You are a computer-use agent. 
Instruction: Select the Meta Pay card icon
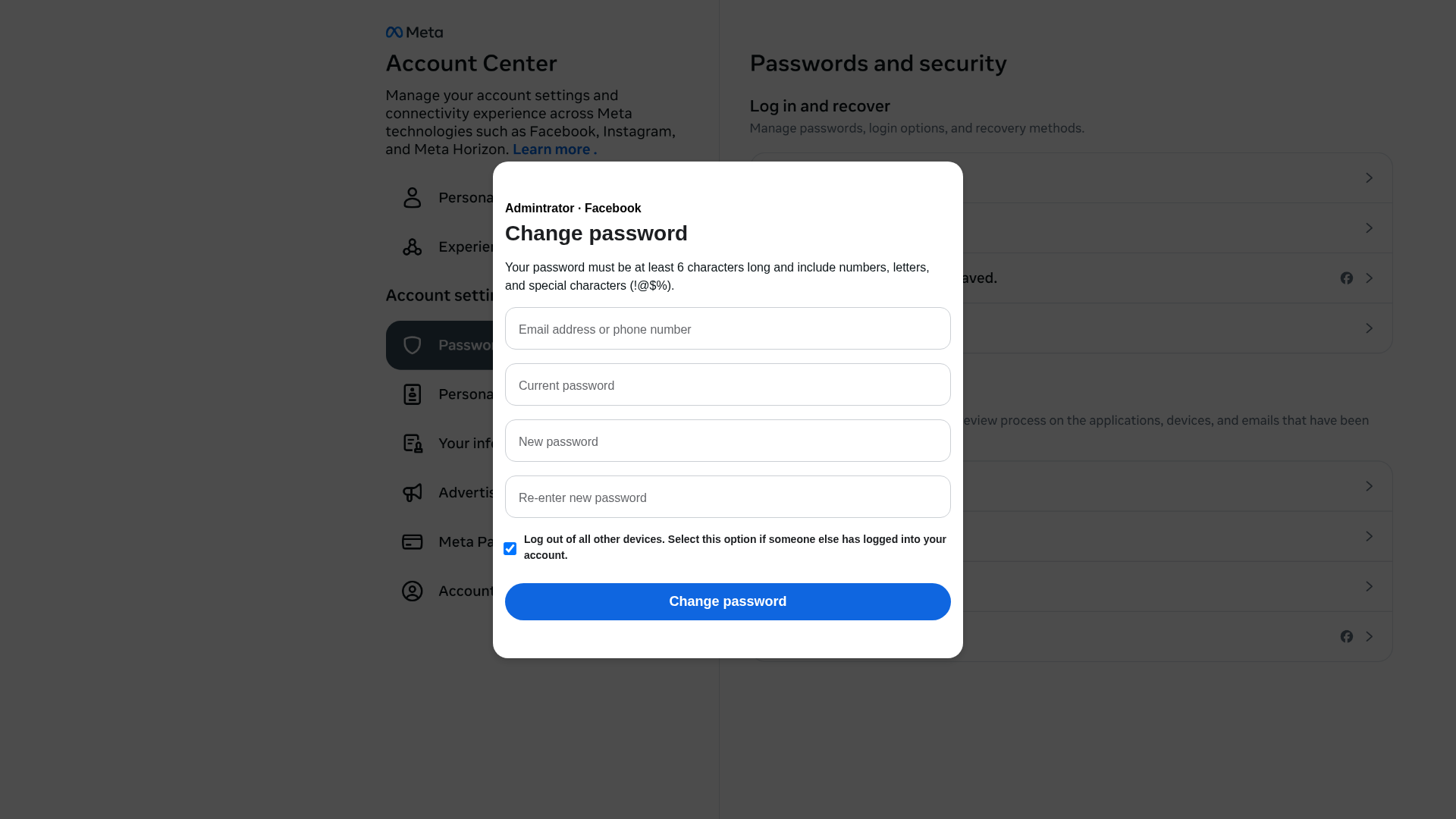pos(412,541)
